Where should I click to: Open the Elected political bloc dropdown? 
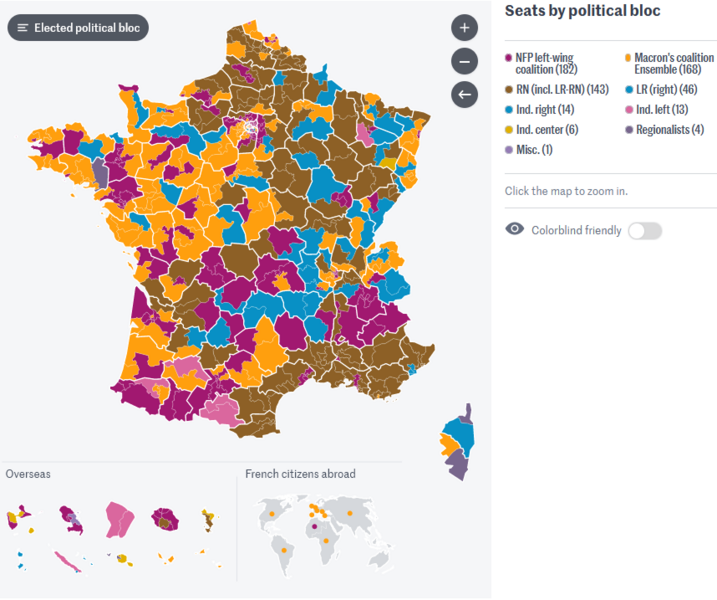pos(78,28)
